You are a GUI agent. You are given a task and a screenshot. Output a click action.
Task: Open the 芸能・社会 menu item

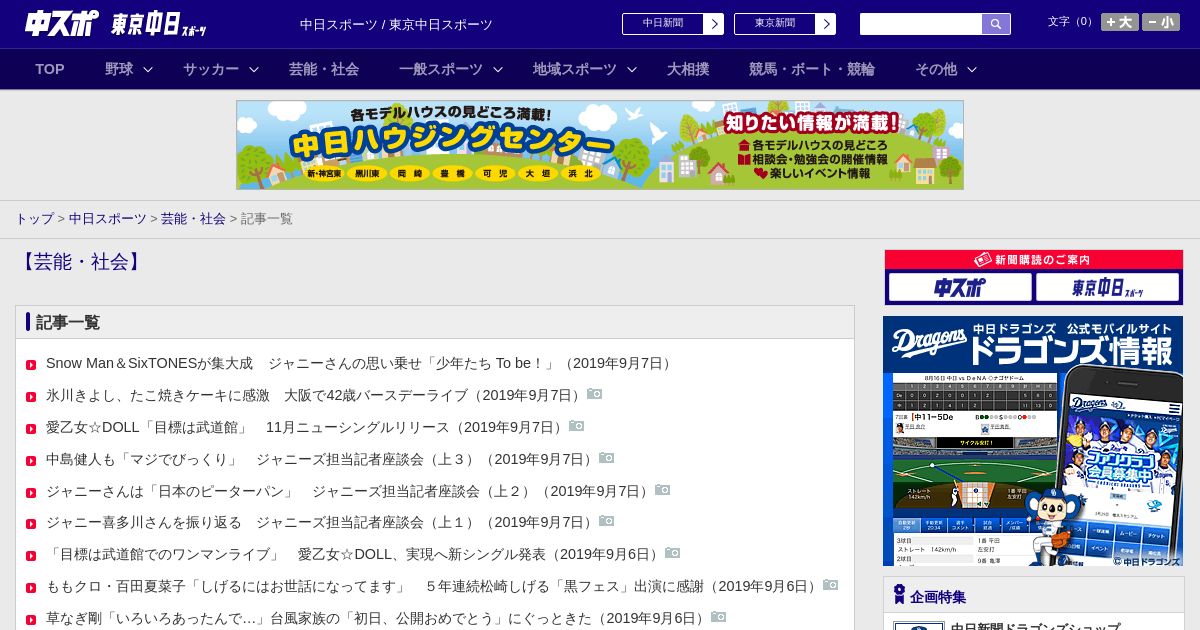pyautogui.click(x=324, y=69)
